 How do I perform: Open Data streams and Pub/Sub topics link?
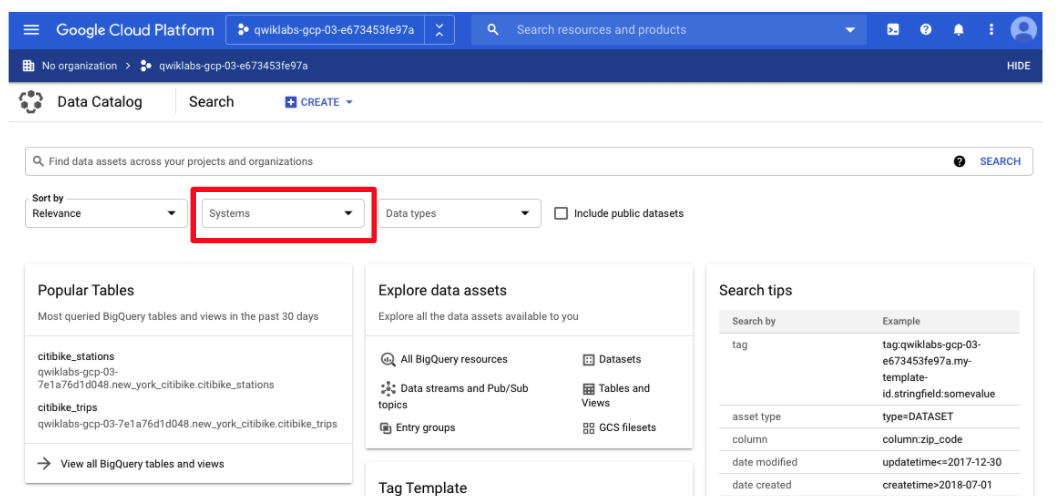(453, 396)
